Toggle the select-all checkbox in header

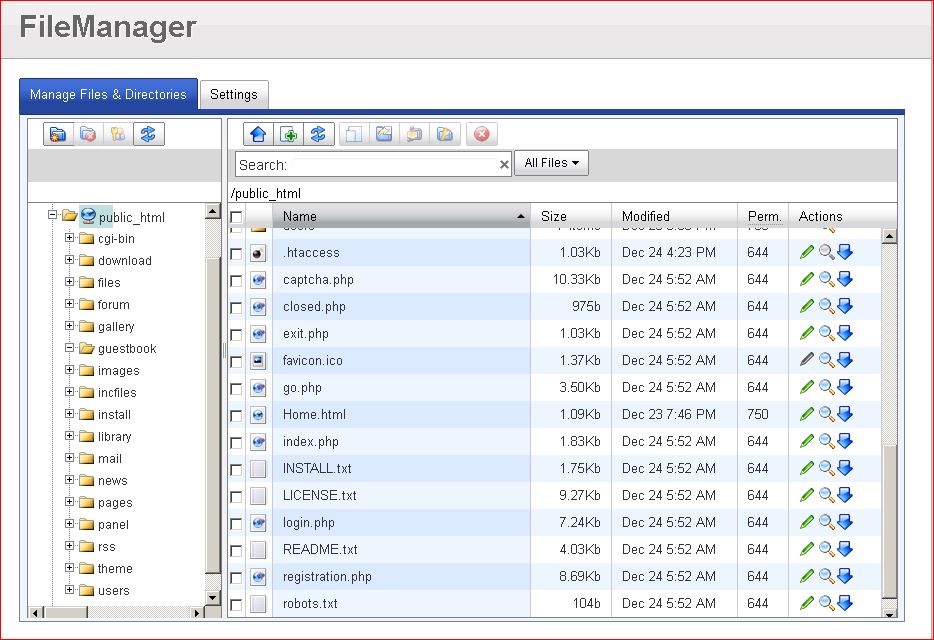[x=236, y=217]
